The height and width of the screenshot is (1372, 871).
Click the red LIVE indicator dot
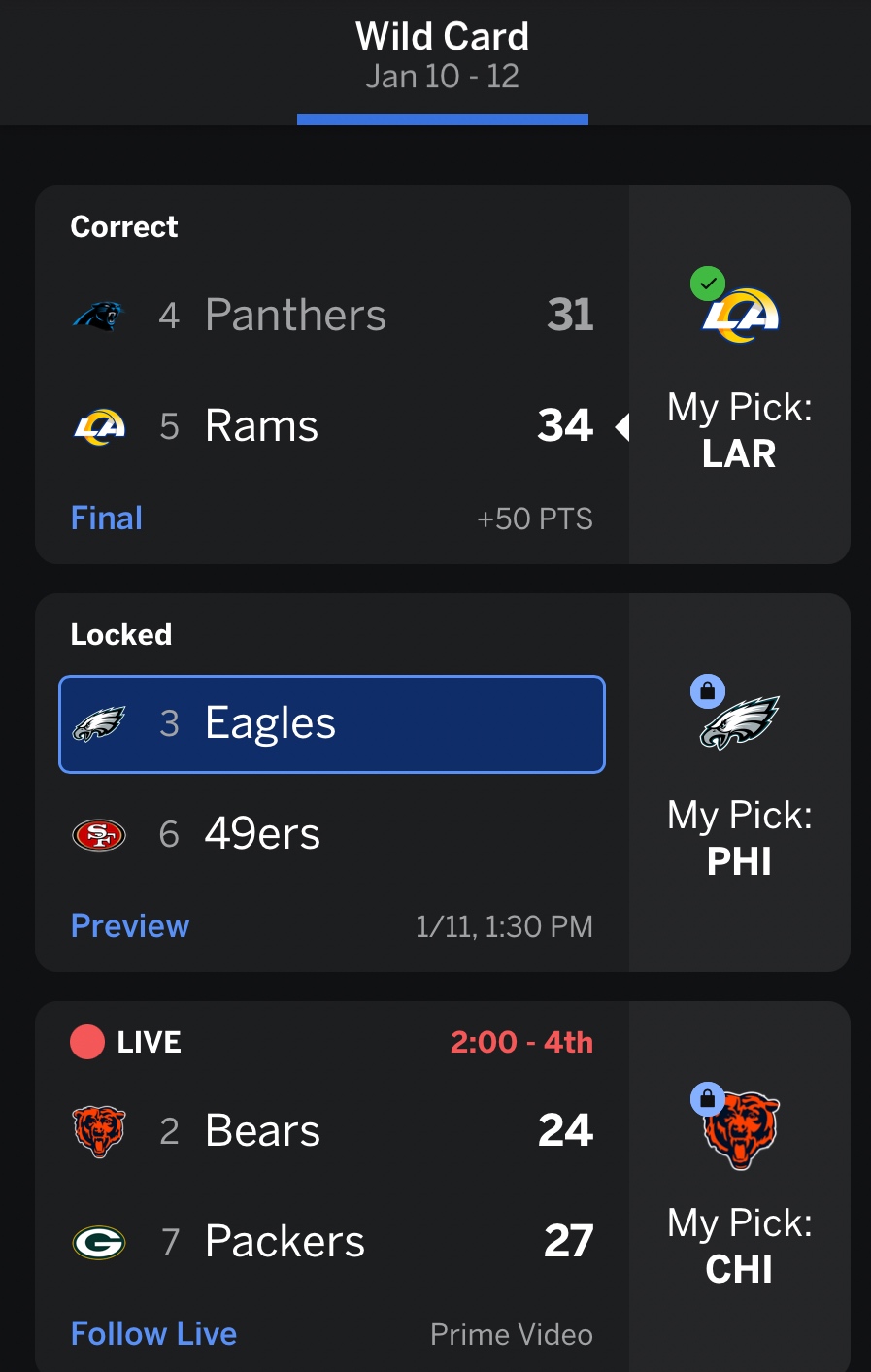(x=87, y=1042)
